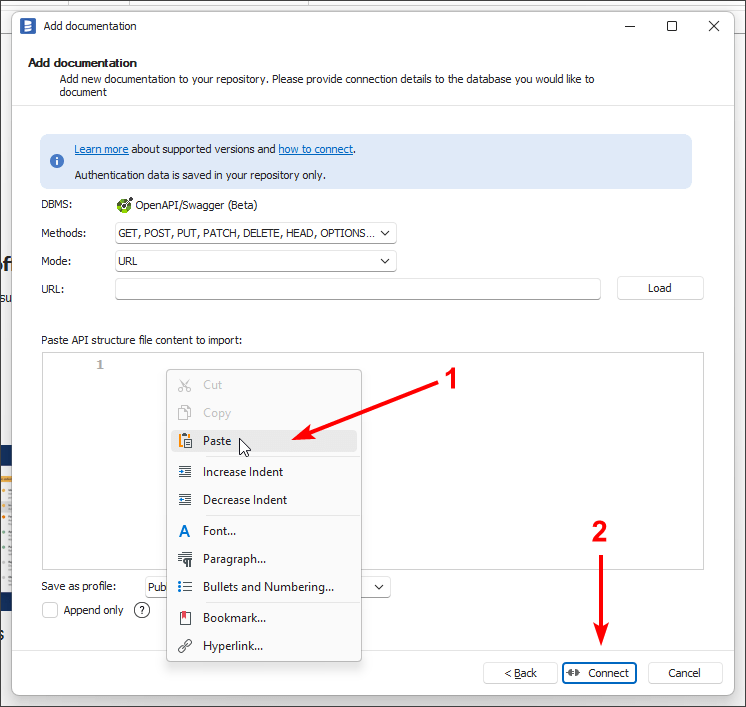Click the Decrease Indent icon

point(185,500)
